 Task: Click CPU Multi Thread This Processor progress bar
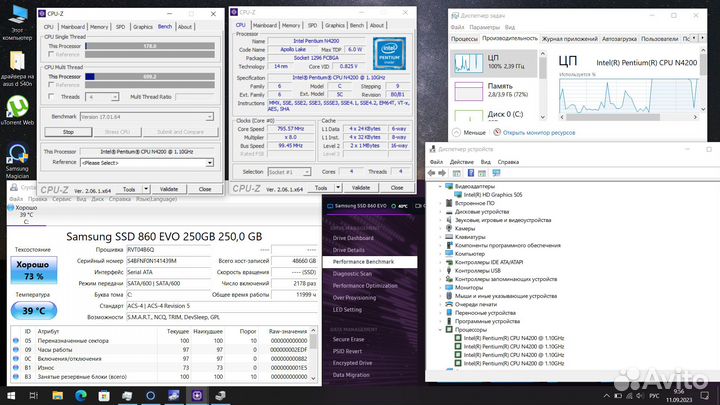150,77
